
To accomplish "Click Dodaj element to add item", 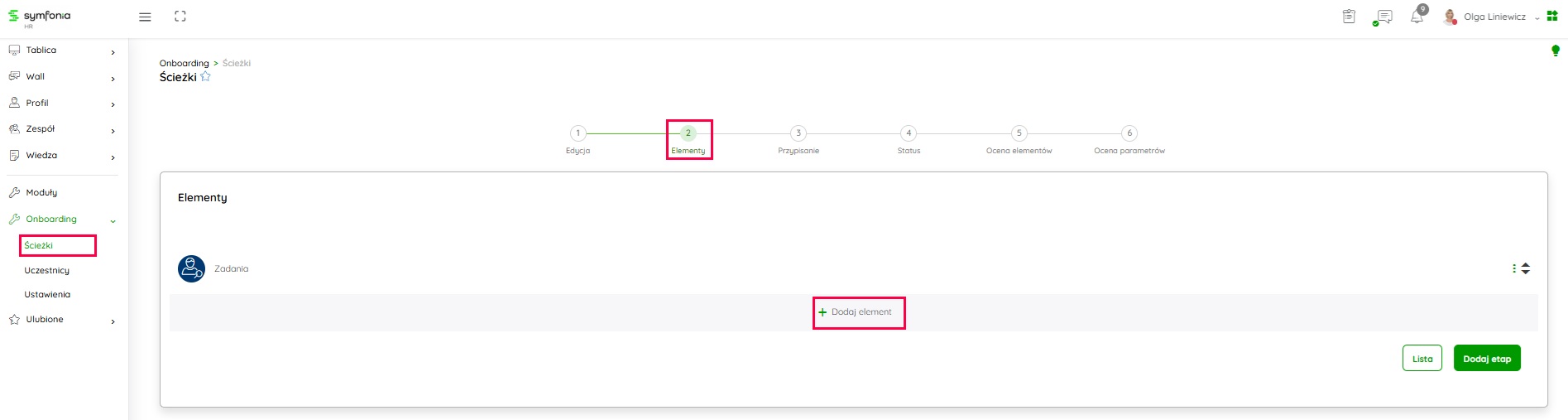I will (x=858, y=312).
